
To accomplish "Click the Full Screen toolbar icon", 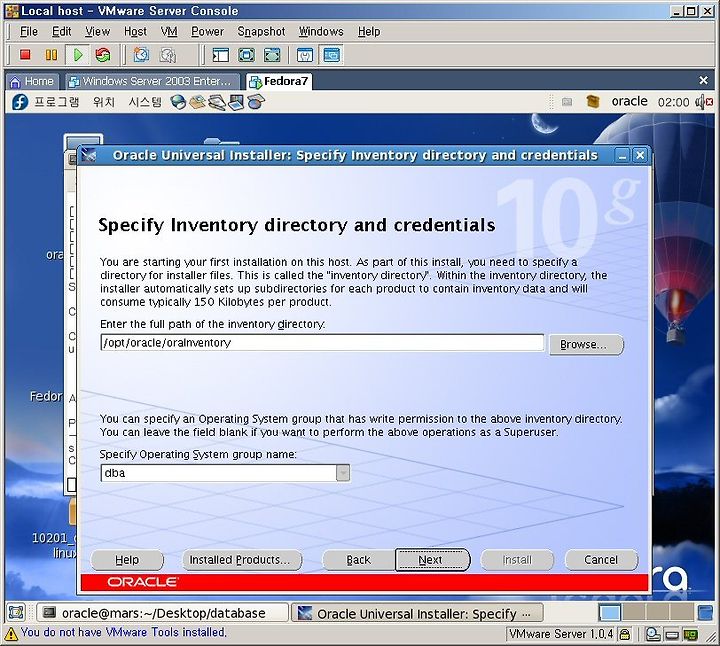I will point(247,55).
